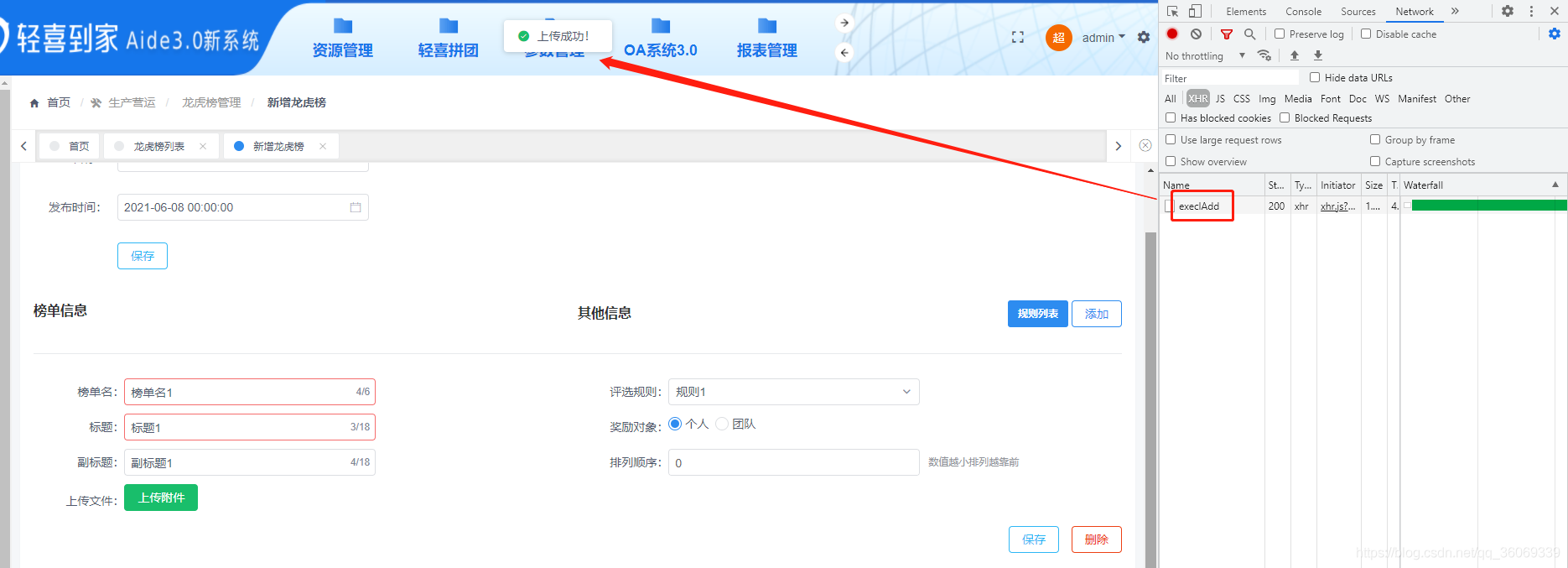Enable Show overview checkbox
This screenshot has height=568, width=1568.
1171,161
